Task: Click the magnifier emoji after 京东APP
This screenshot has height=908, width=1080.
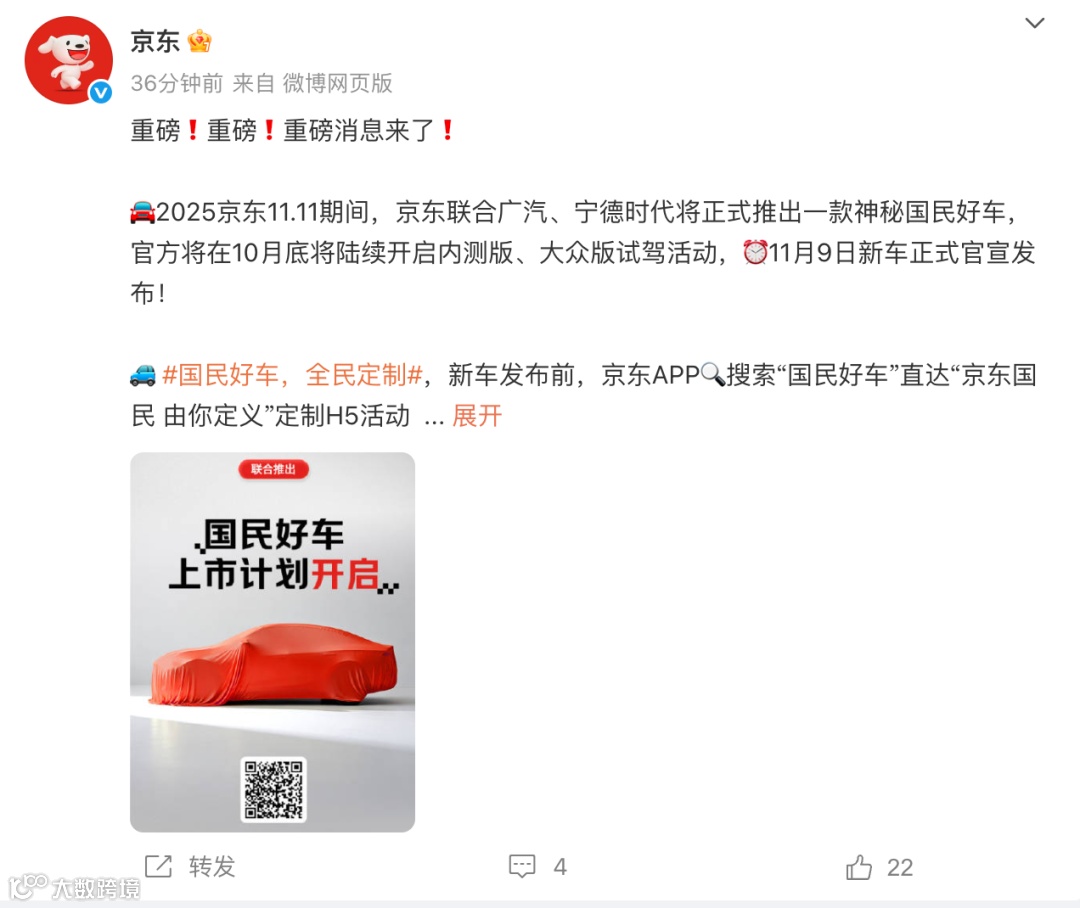Action: click(713, 375)
